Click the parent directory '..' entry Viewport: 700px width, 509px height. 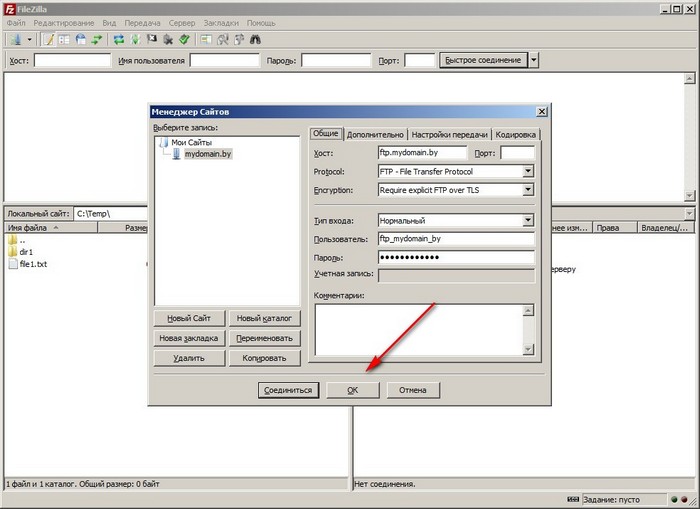[x=22, y=240]
